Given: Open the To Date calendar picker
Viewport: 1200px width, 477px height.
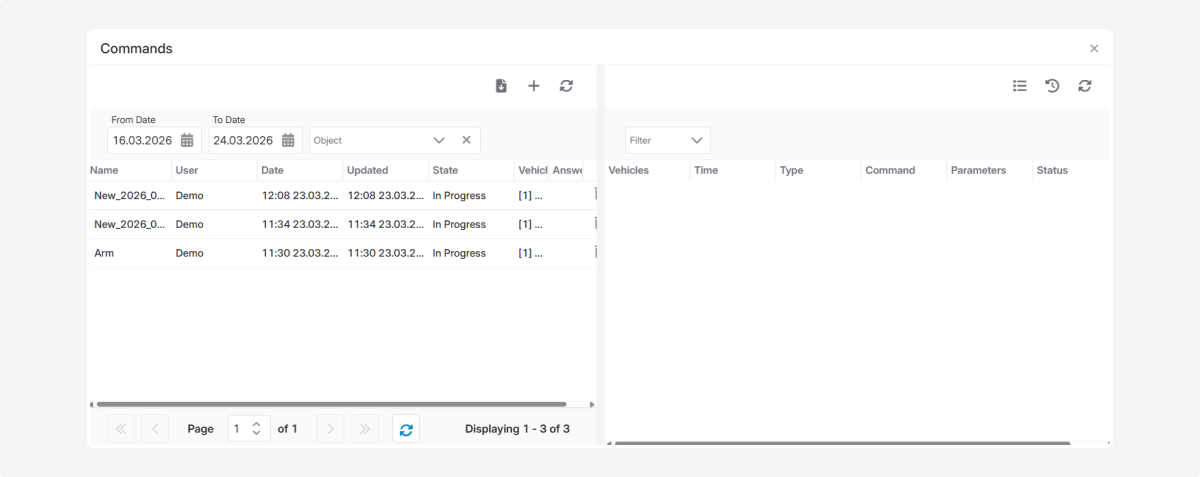Looking at the screenshot, I should 288,141.
